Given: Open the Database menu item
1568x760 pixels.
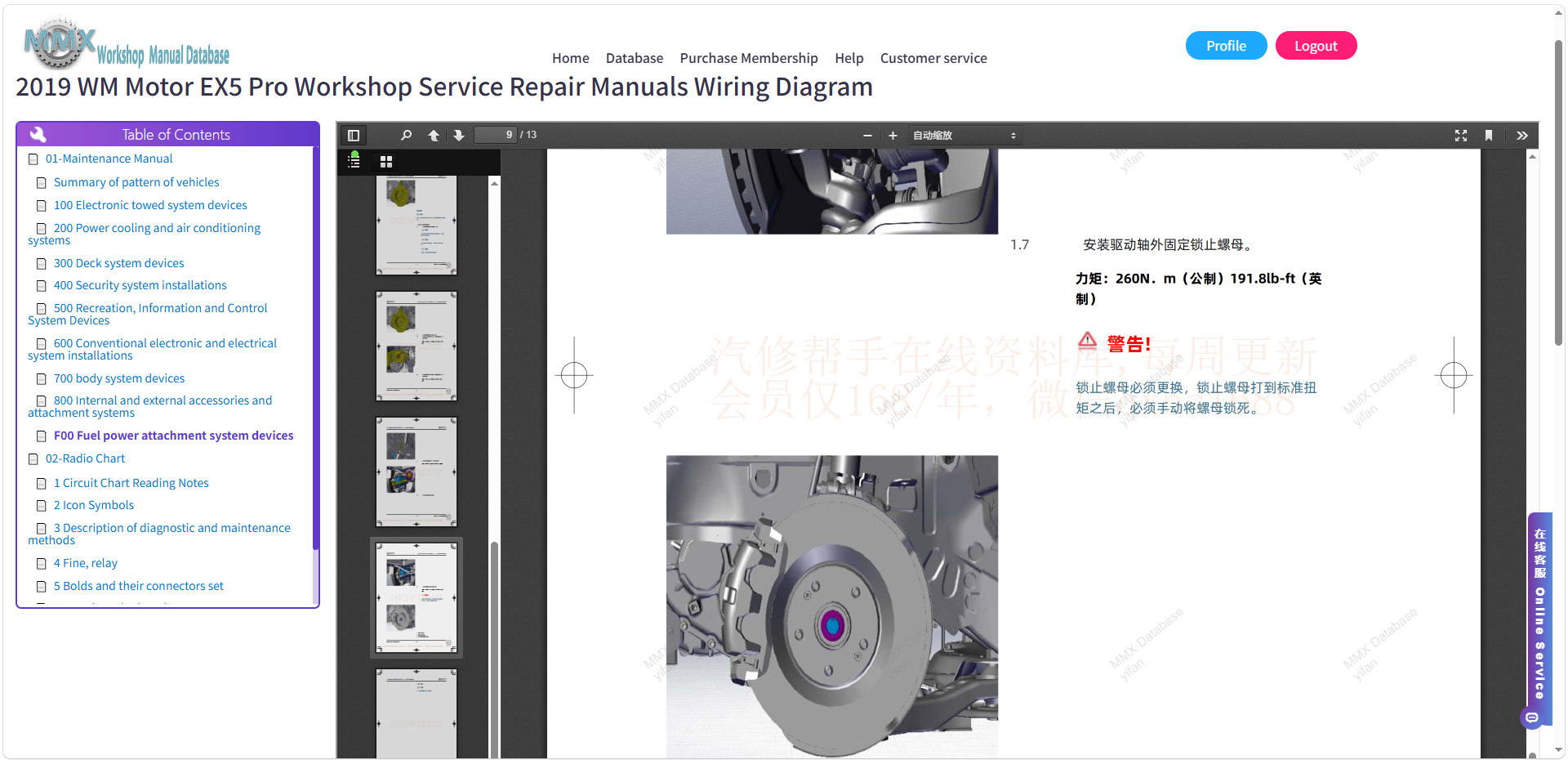Looking at the screenshot, I should click(634, 58).
